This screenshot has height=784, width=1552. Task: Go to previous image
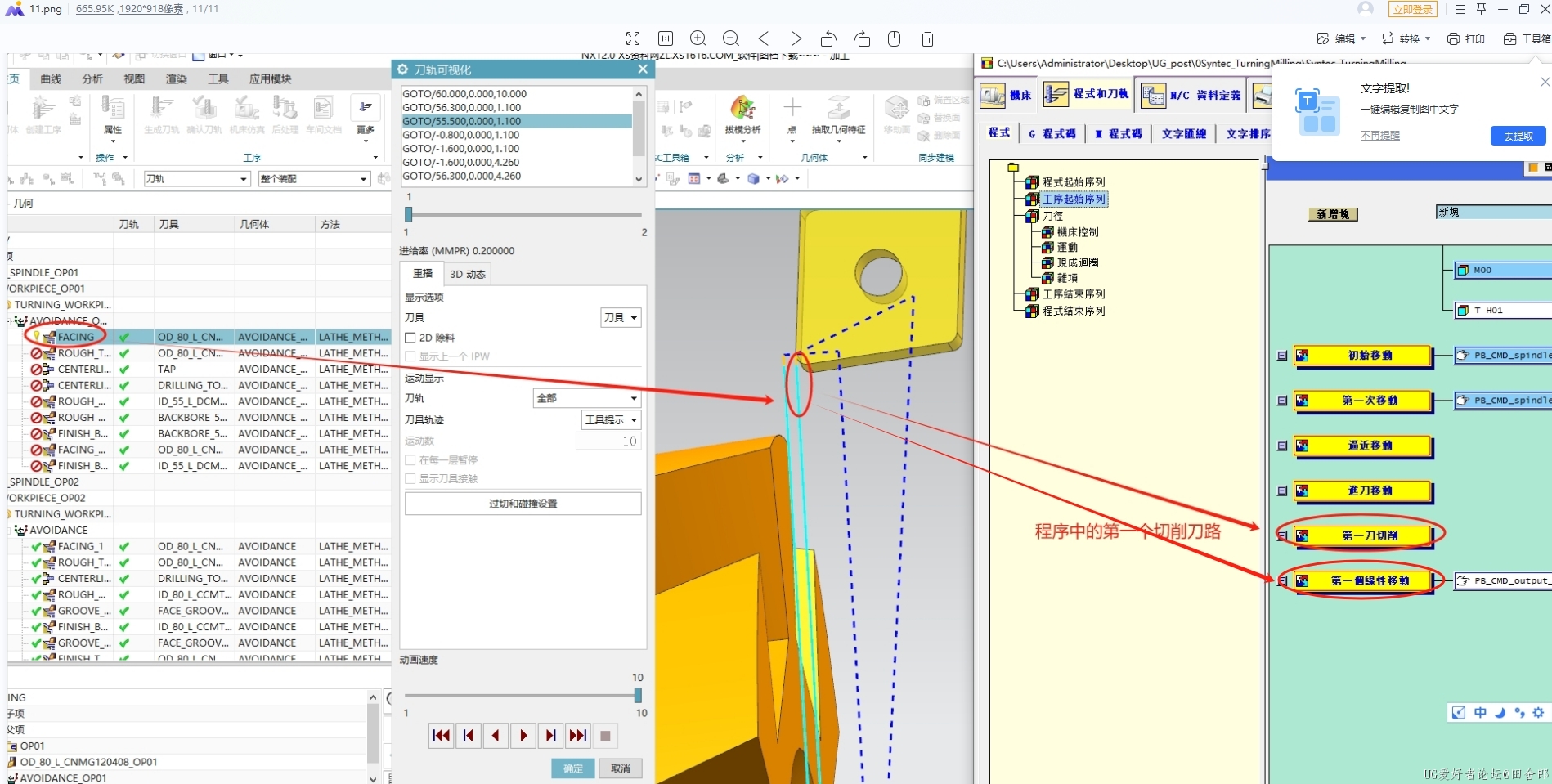(764, 38)
